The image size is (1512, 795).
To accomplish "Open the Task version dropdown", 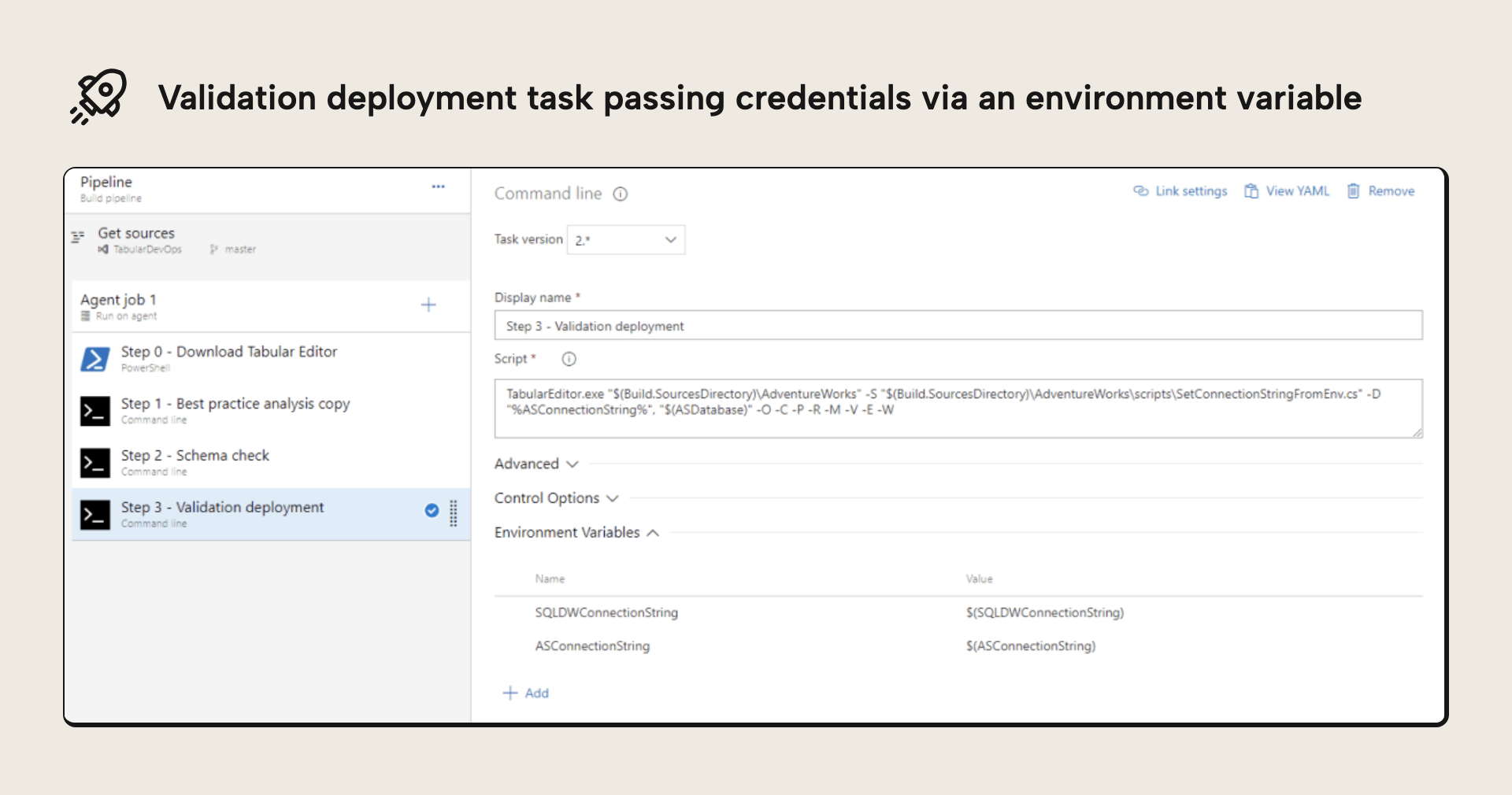I will 626,239.
